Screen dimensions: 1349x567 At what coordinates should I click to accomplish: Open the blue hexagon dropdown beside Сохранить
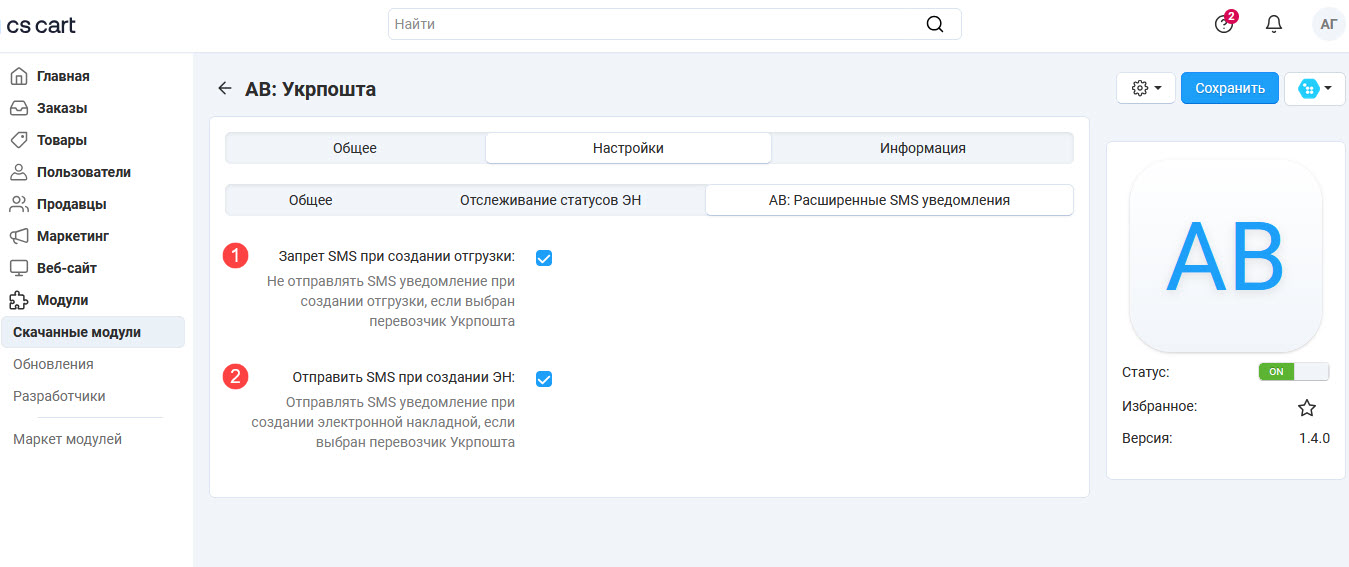(1314, 88)
